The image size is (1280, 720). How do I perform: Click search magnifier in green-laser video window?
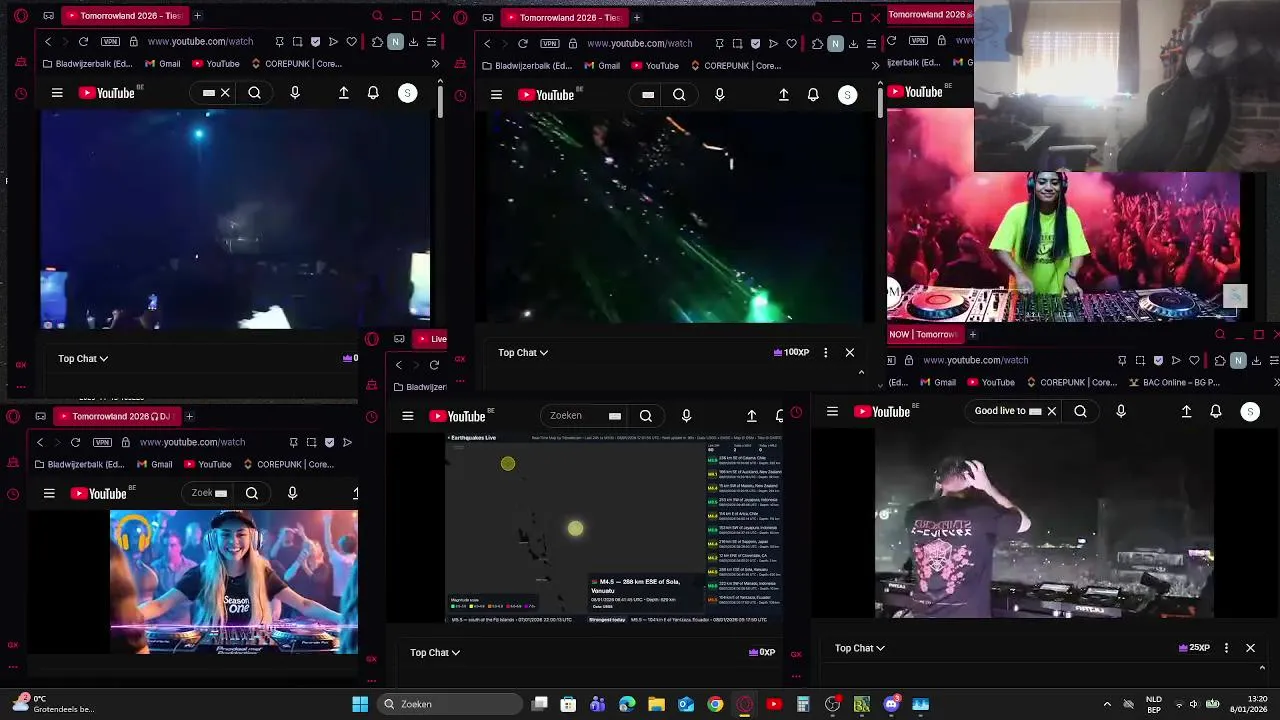pos(679,95)
